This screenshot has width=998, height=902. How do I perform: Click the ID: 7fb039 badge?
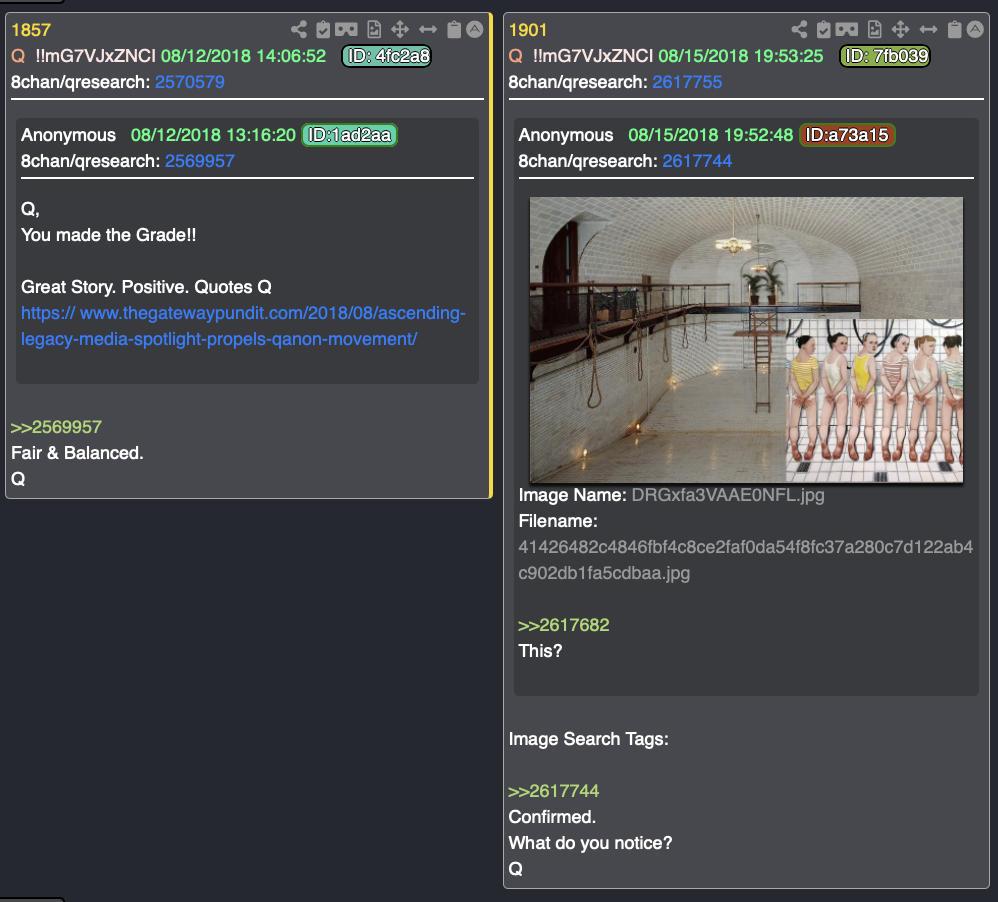885,56
